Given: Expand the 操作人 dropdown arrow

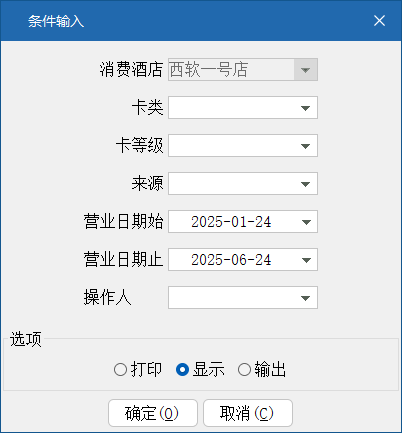Looking at the screenshot, I should click(x=305, y=298).
